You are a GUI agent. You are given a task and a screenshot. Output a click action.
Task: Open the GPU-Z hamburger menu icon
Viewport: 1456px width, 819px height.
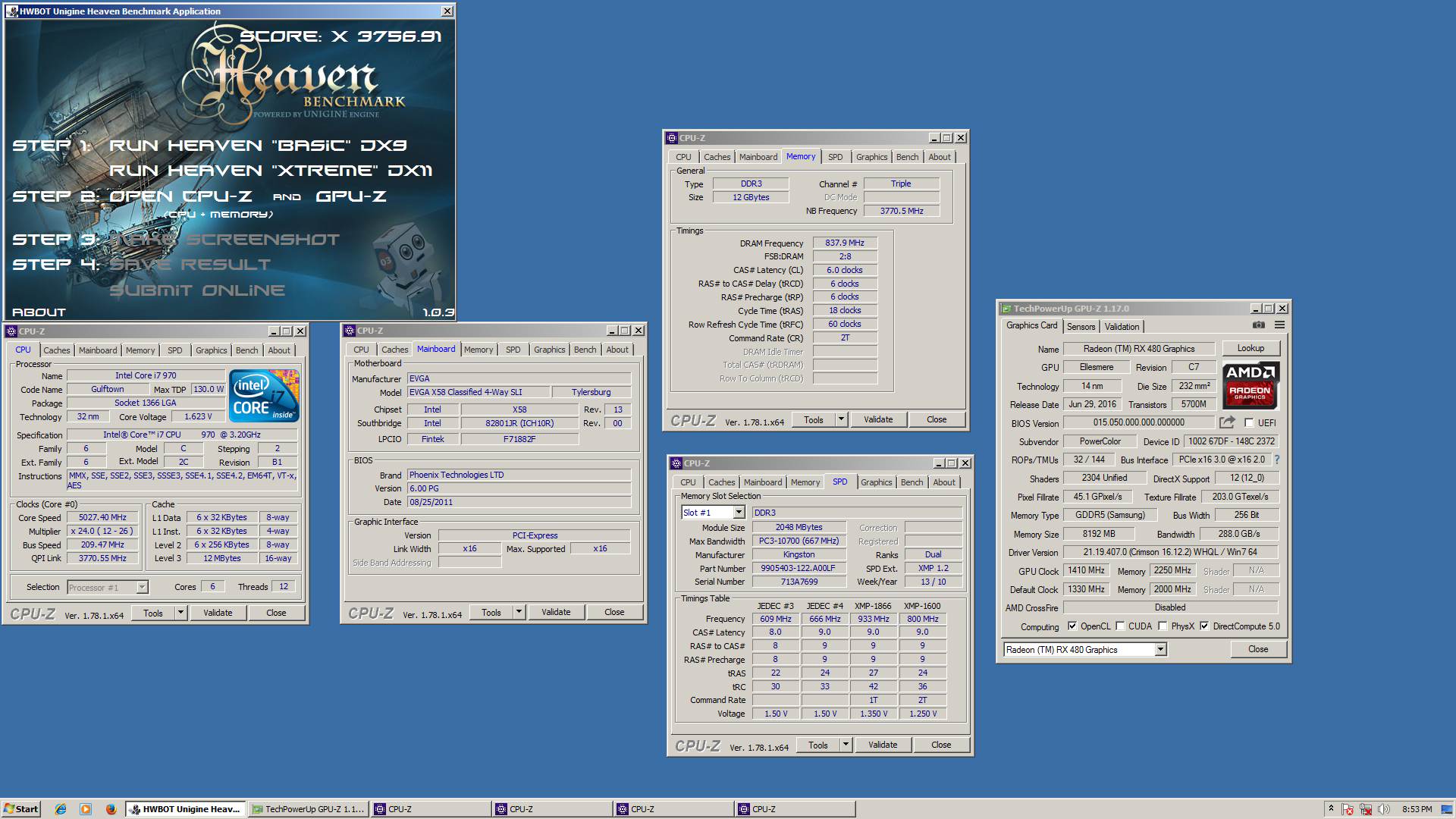(x=1279, y=325)
